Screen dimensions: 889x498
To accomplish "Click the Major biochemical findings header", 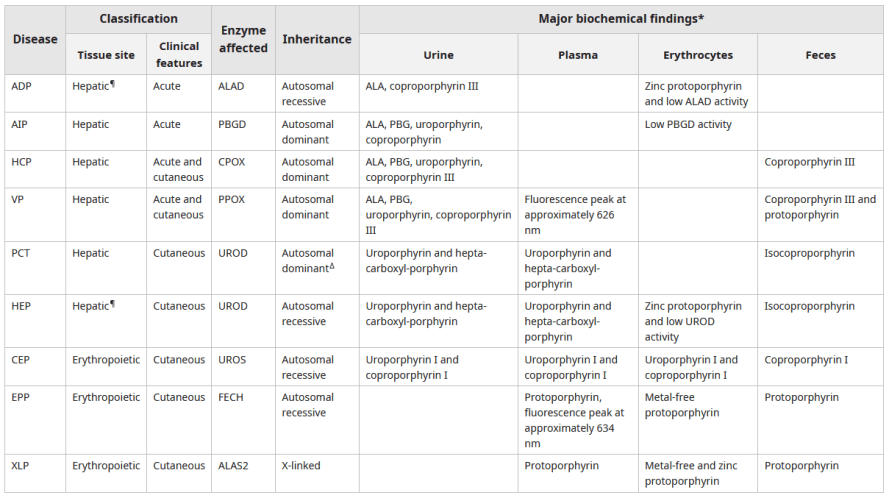I will pyautogui.click(x=621, y=19).
